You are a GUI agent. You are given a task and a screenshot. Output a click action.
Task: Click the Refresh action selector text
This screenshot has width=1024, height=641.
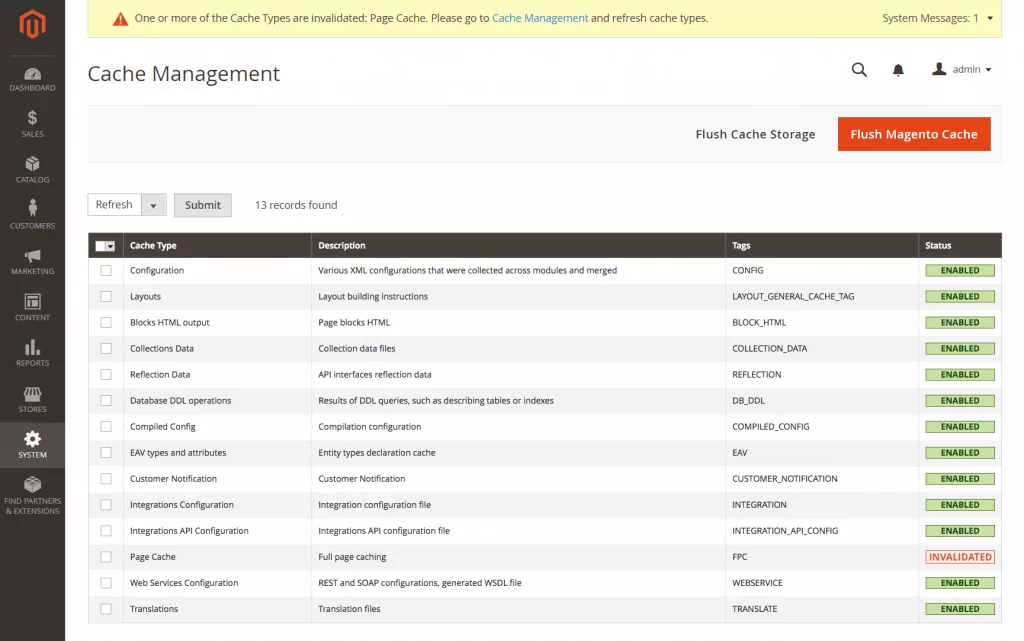click(x=114, y=205)
